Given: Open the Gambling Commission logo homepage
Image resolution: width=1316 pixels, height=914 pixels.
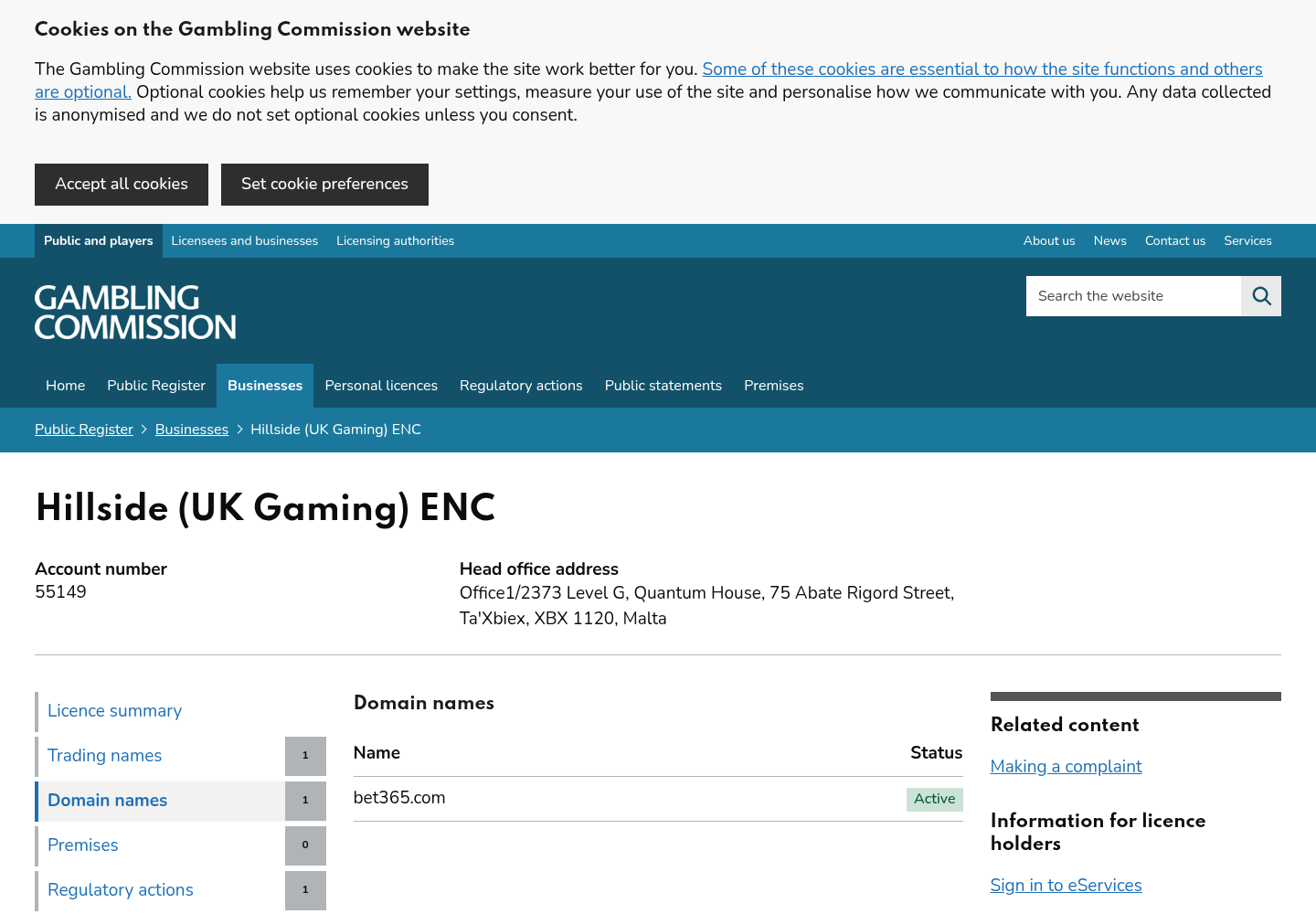Looking at the screenshot, I should (x=135, y=313).
